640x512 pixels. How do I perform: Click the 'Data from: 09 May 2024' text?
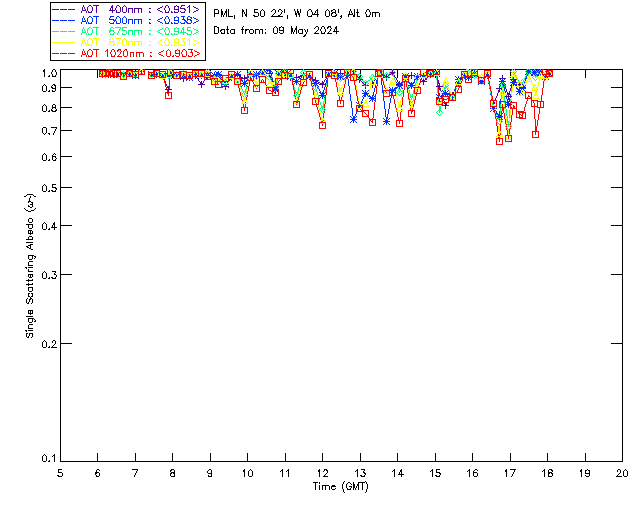[x=276, y=31]
